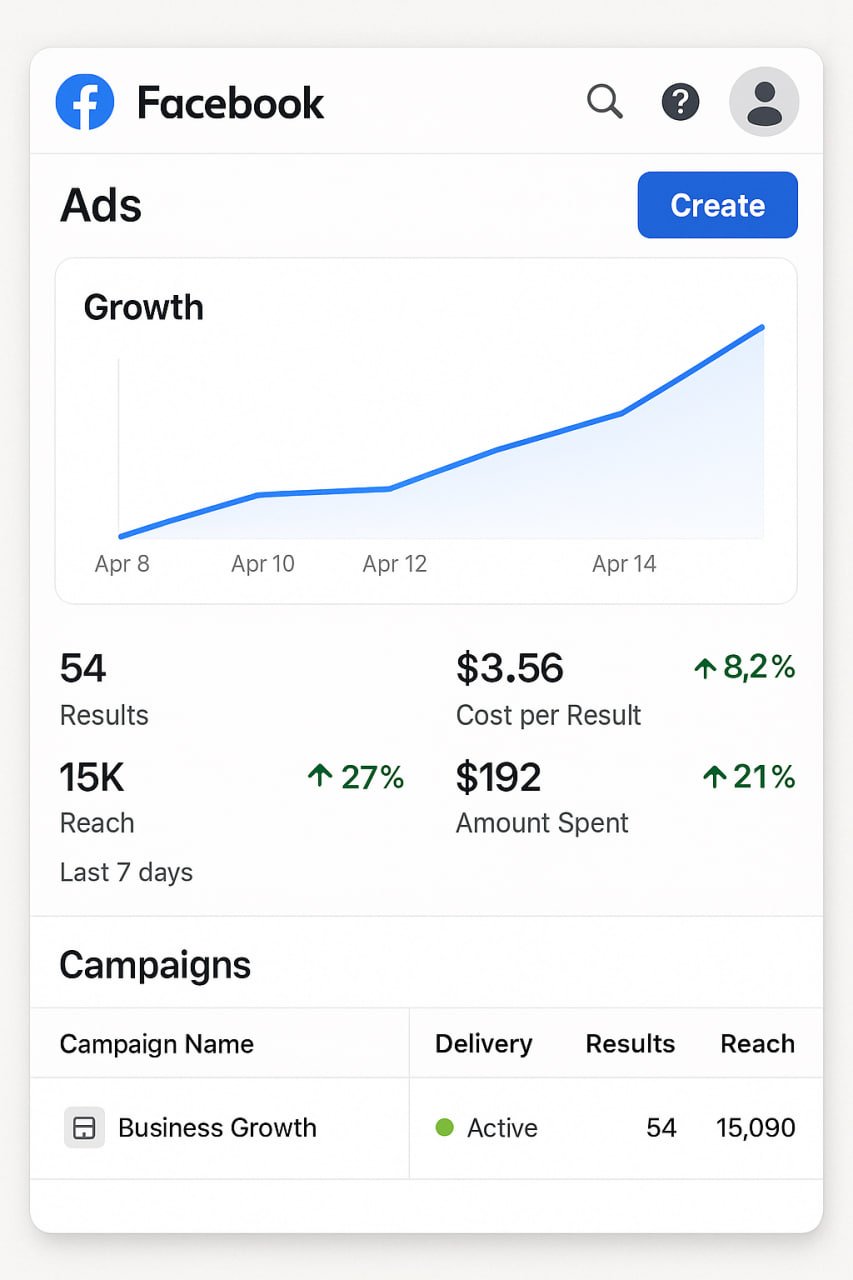The width and height of the screenshot is (853, 1280).
Task: Open search with the magnifier icon
Action: tap(604, 101)
